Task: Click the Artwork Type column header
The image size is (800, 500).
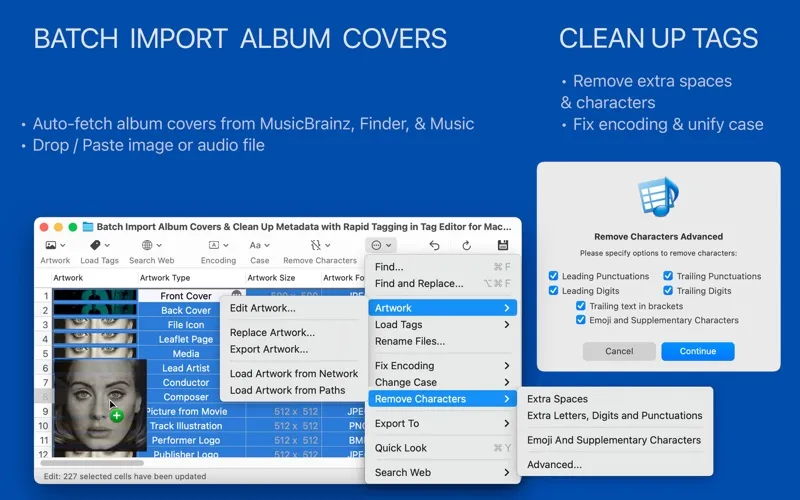Action: coord(191,278)
